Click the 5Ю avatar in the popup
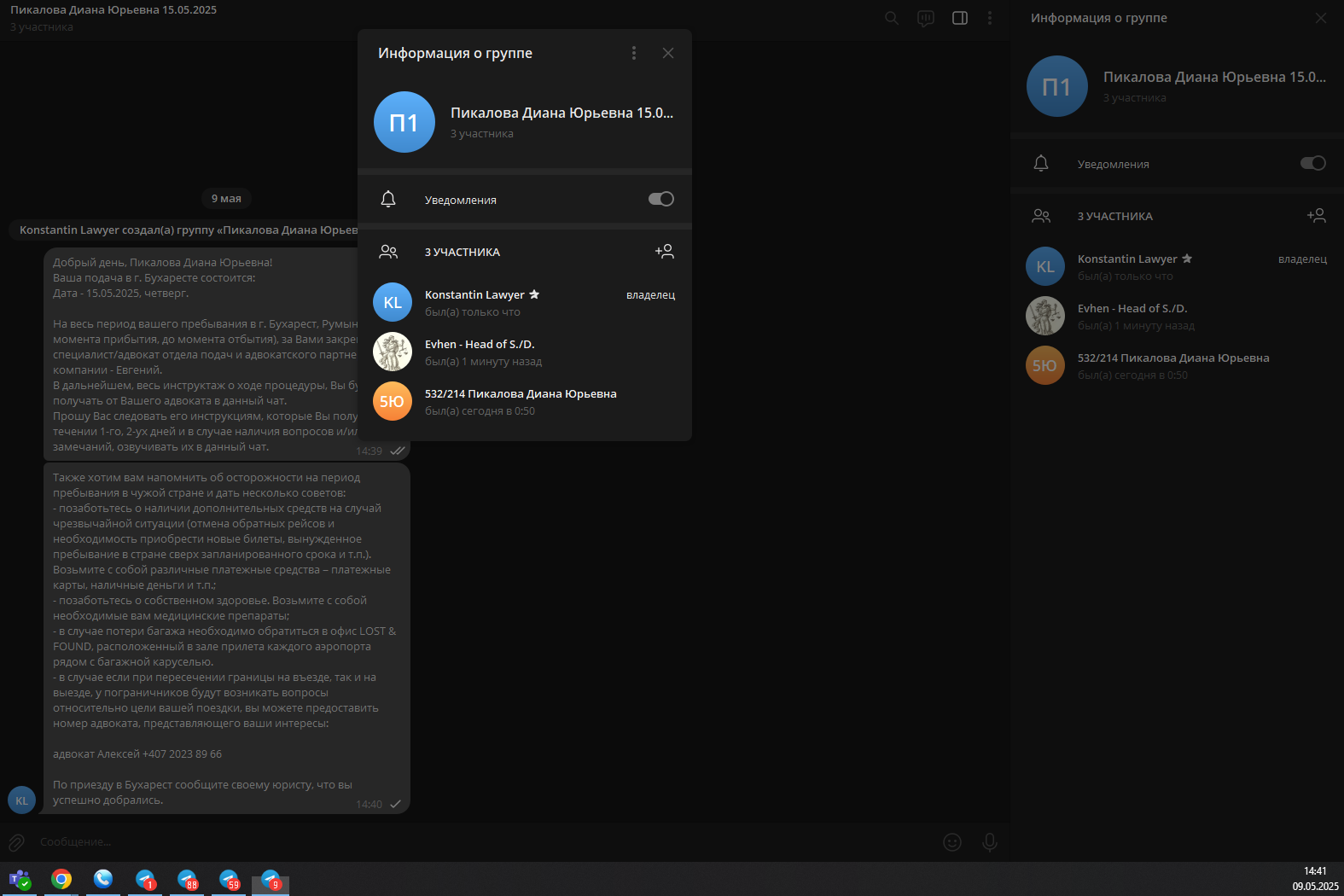1344x896 pixels. 393,401
